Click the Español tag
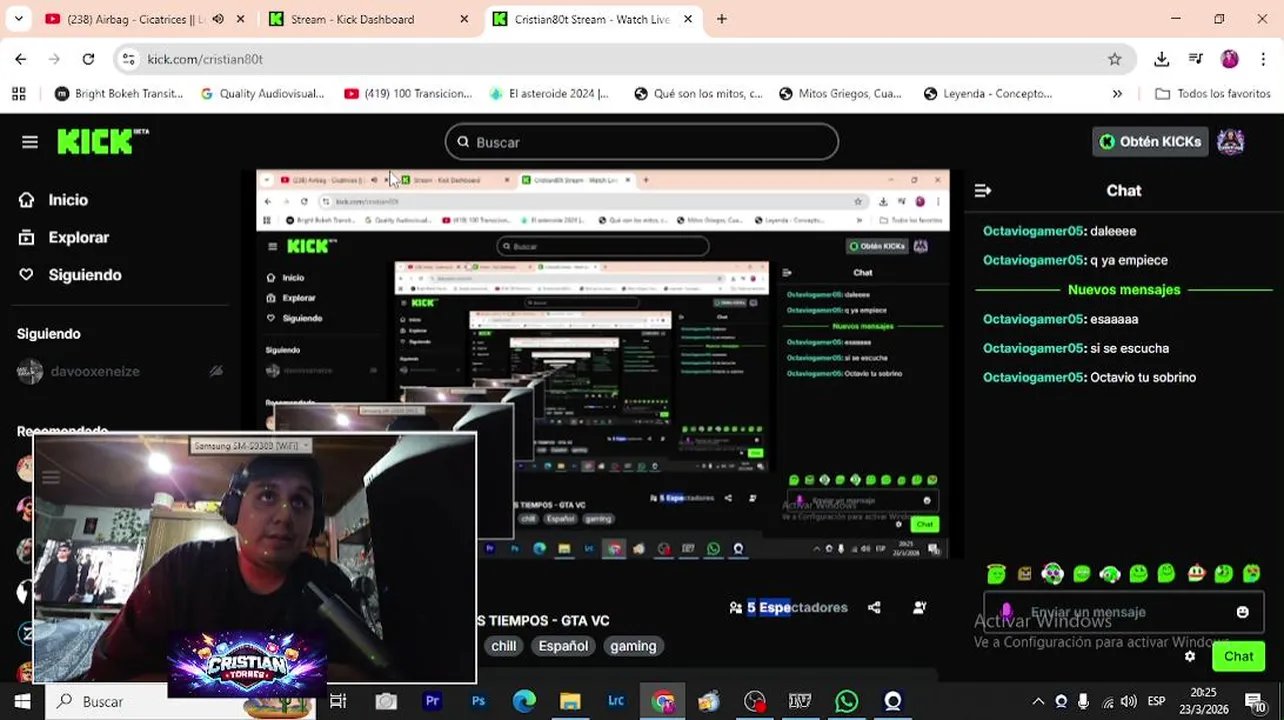1284x720 pixels. click(x=563, y=646)
